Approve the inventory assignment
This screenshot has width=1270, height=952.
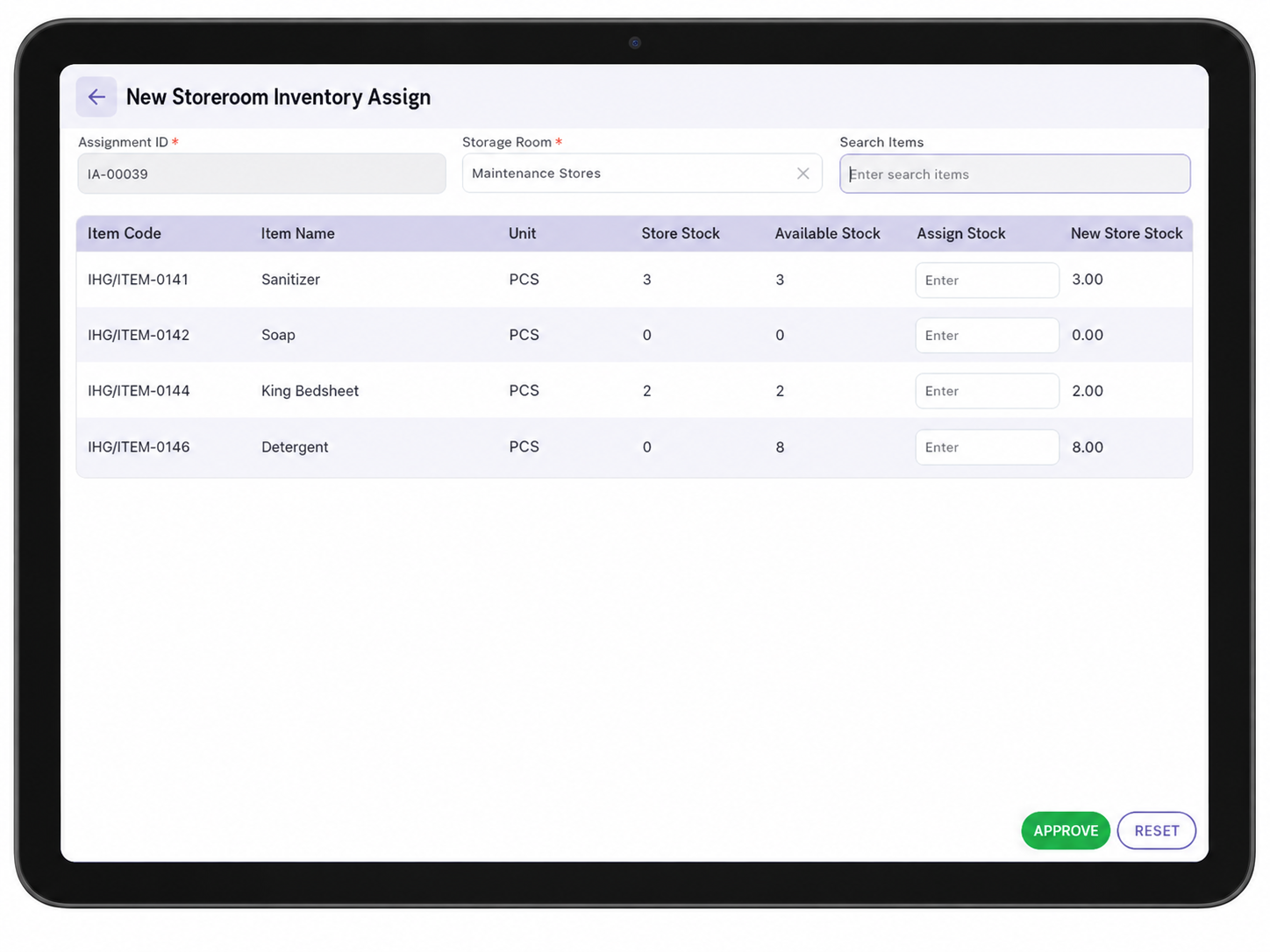[1066, 831]
